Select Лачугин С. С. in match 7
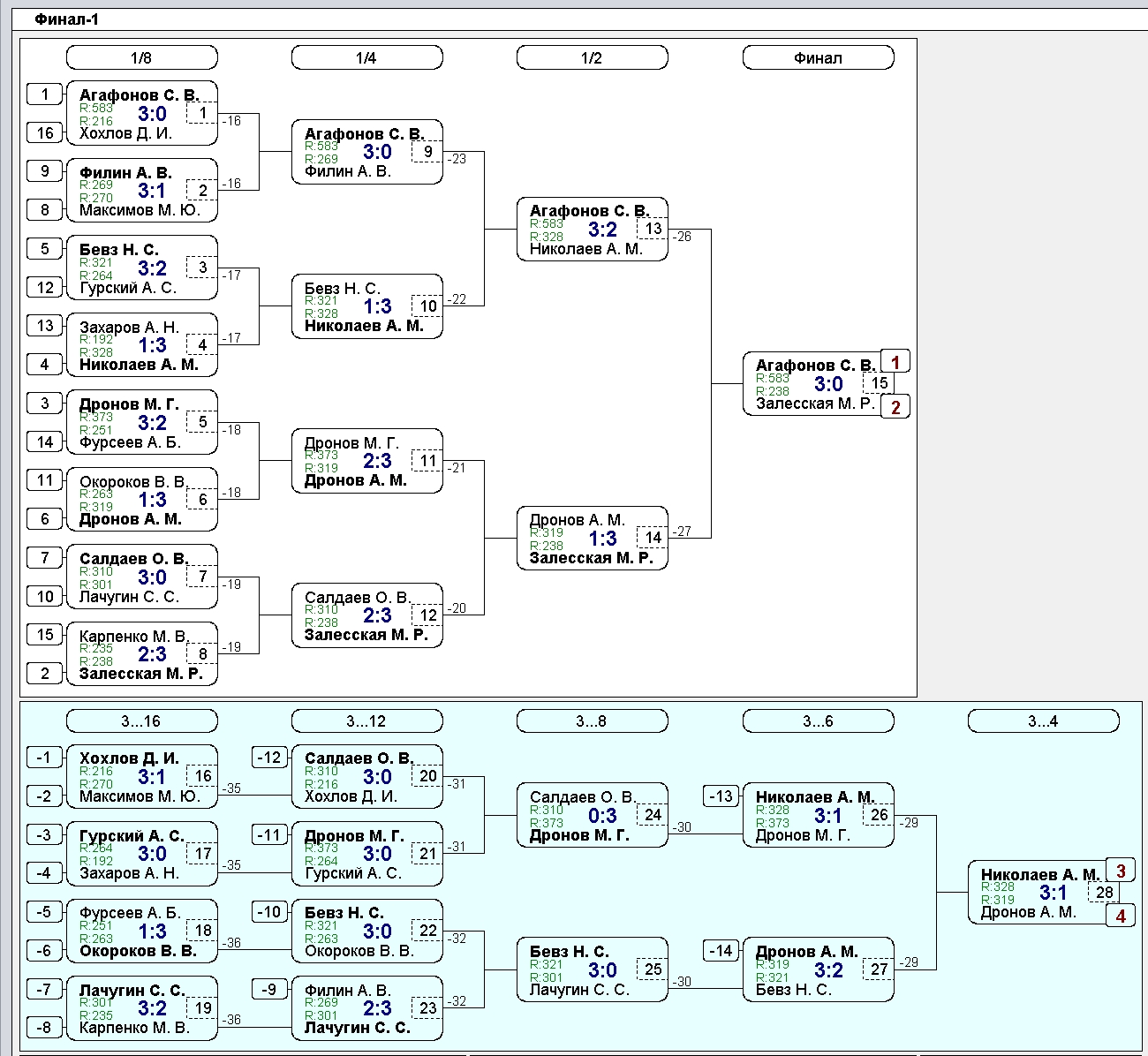Viewport: 1148px width, 1056px height. pos(129,597)
